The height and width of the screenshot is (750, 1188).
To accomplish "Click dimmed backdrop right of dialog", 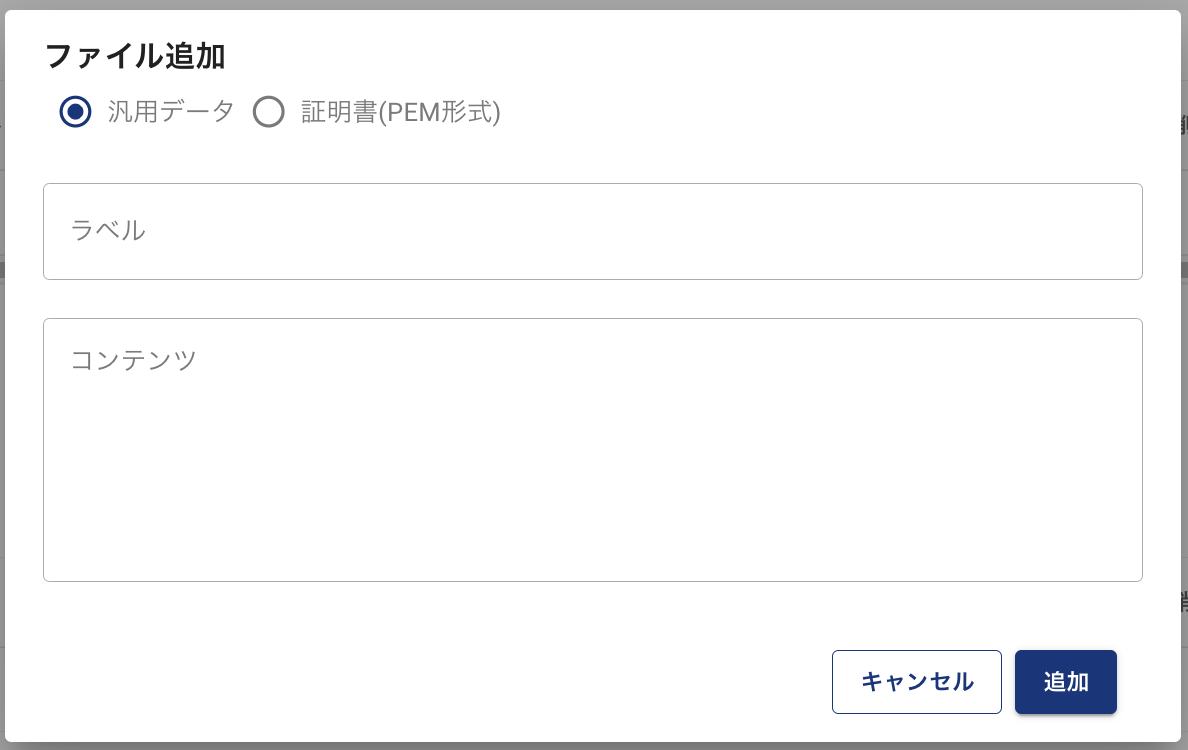I will (1184, 400).
